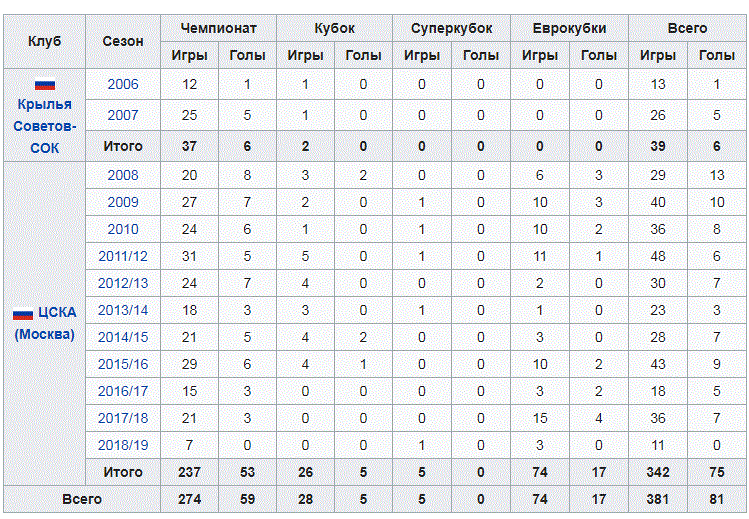The height and width of the screenshot is (519, 749).
Task: Click the ЦСКА total games value 342
Action: (x=658, y=472)
